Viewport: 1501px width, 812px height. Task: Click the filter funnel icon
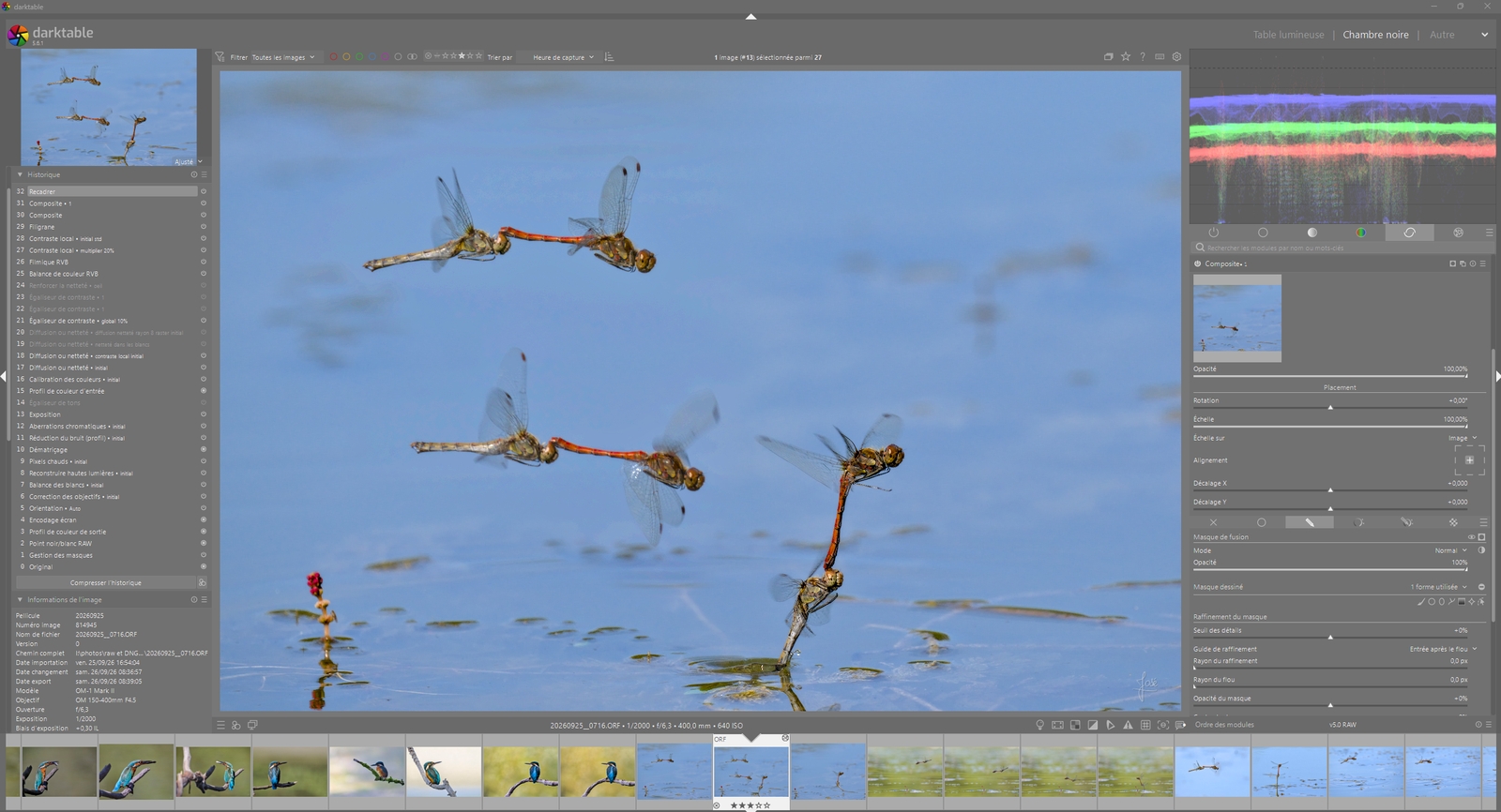tap(220, 57)
